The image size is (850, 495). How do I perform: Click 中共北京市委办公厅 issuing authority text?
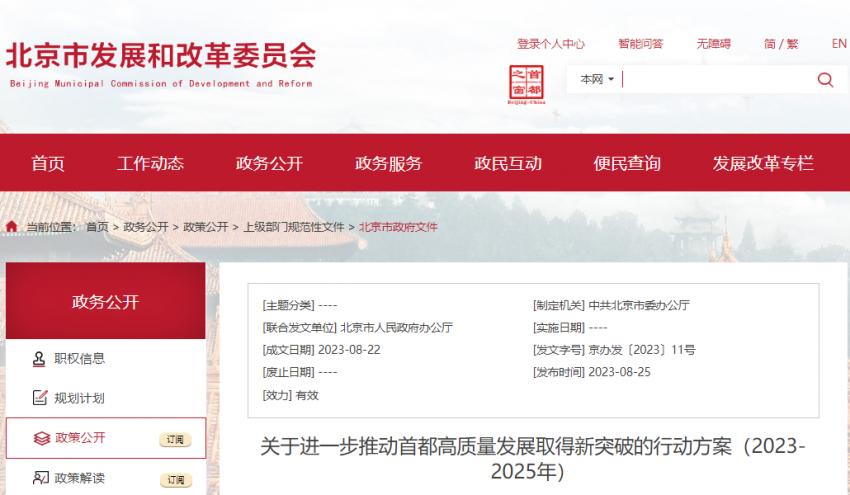tap(639, 305)
